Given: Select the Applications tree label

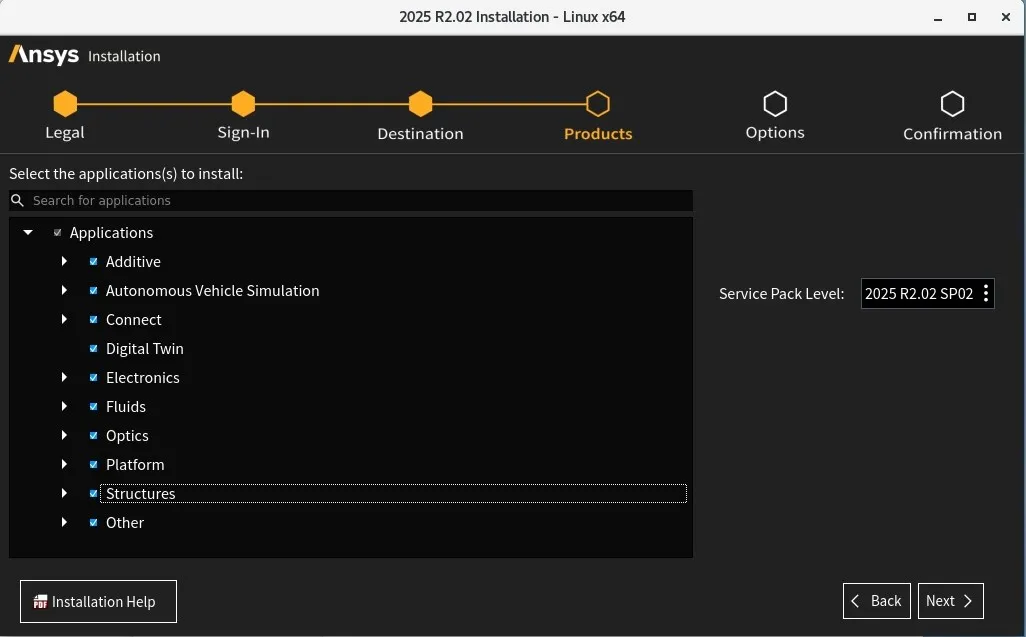Looking at the screenshot, I should (111, 233).
